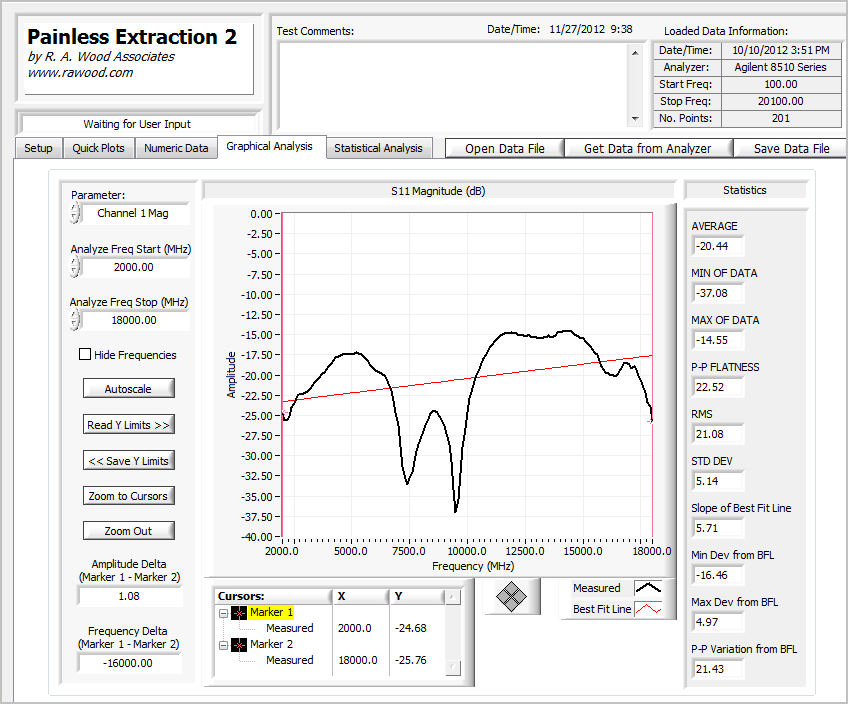Click inside the Test Comments text box

coord(453,85)
